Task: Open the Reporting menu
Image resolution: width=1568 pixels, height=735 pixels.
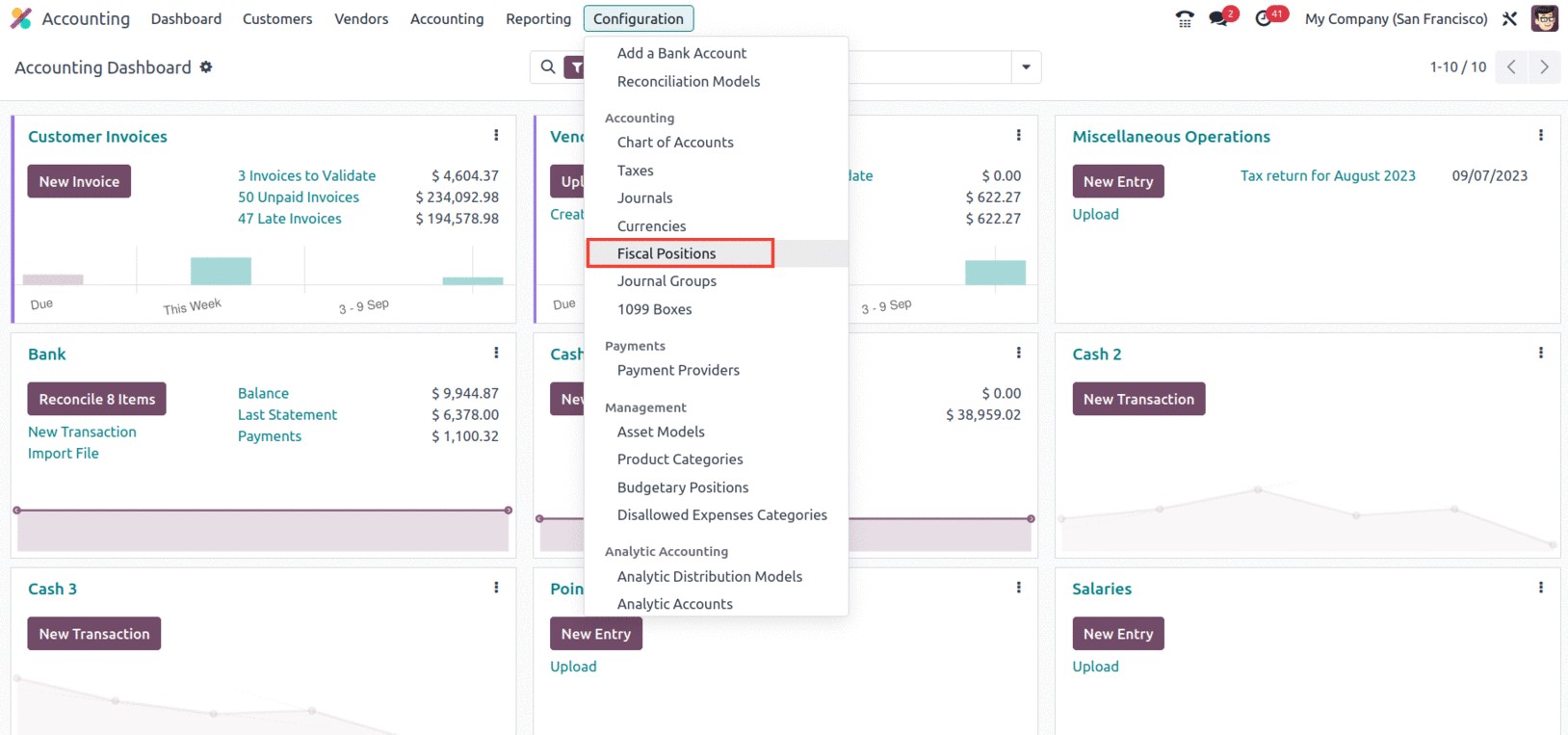Action: click(538, 18)
